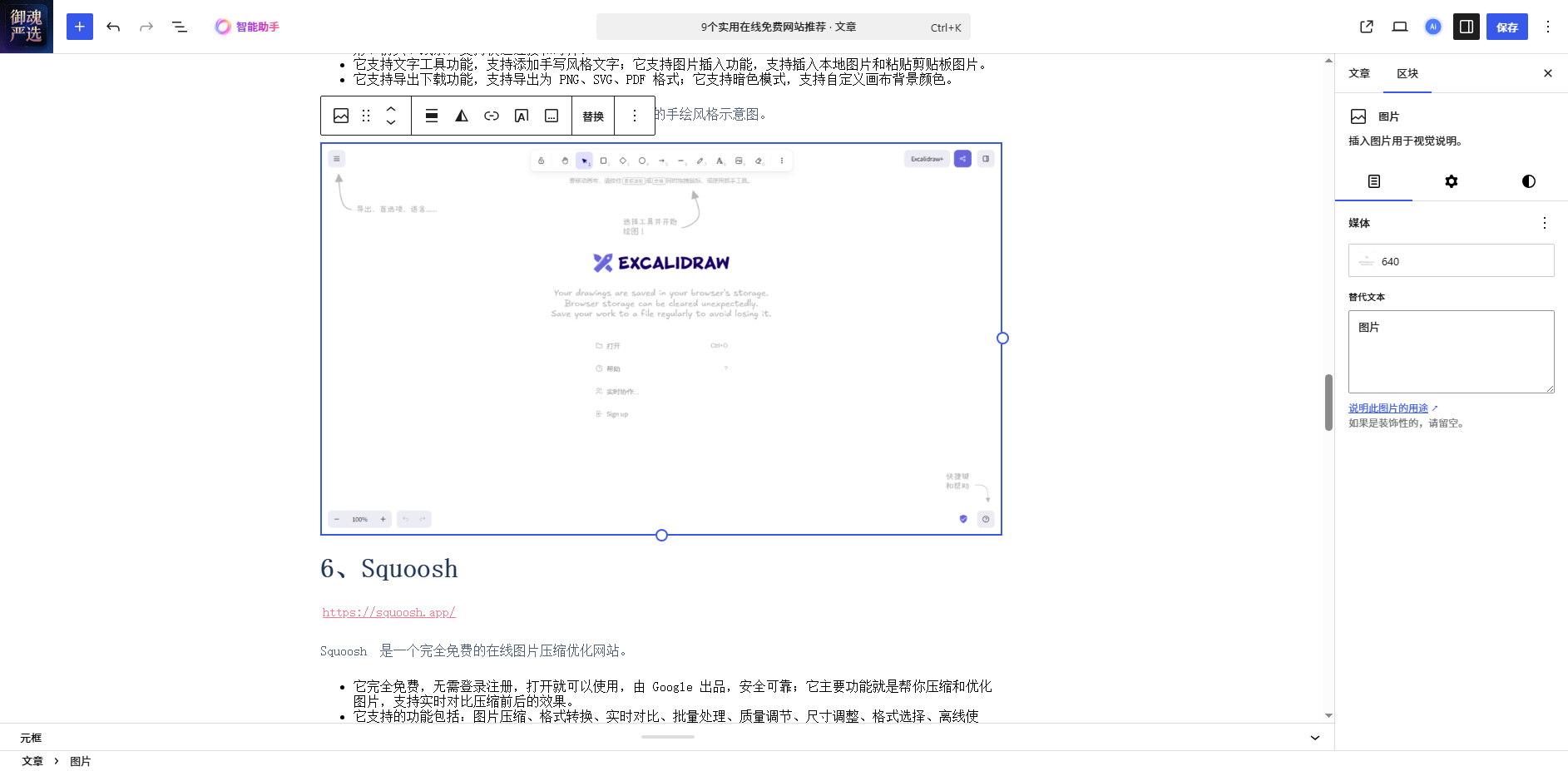Click 替换 to replace the image
Image resolution: width=1568 pixels, height=771 pixels.
click(x=593, y=116)
